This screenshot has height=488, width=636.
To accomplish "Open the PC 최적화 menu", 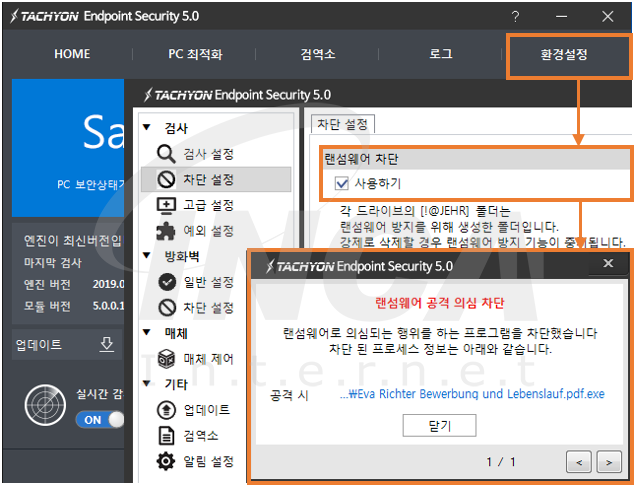I will point(195,54).
